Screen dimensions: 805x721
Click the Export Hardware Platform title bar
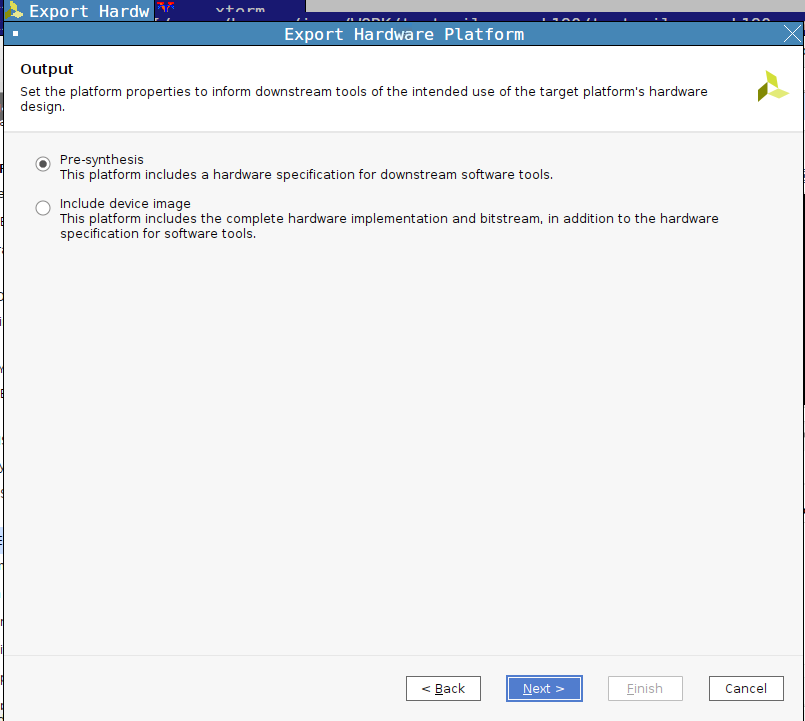(403, 34)
